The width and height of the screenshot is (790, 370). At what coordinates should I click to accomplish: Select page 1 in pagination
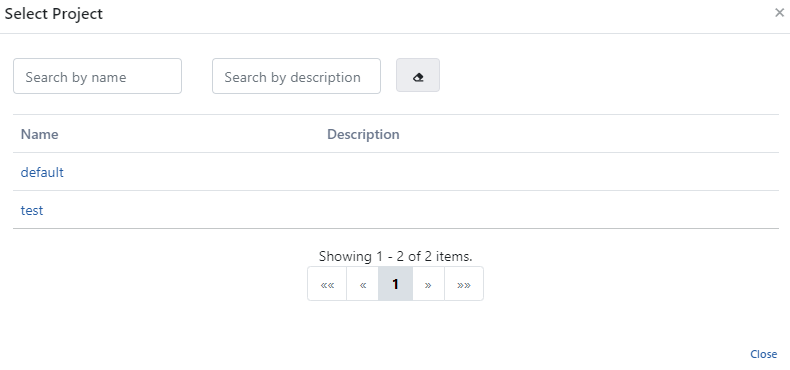click(396, 284)
